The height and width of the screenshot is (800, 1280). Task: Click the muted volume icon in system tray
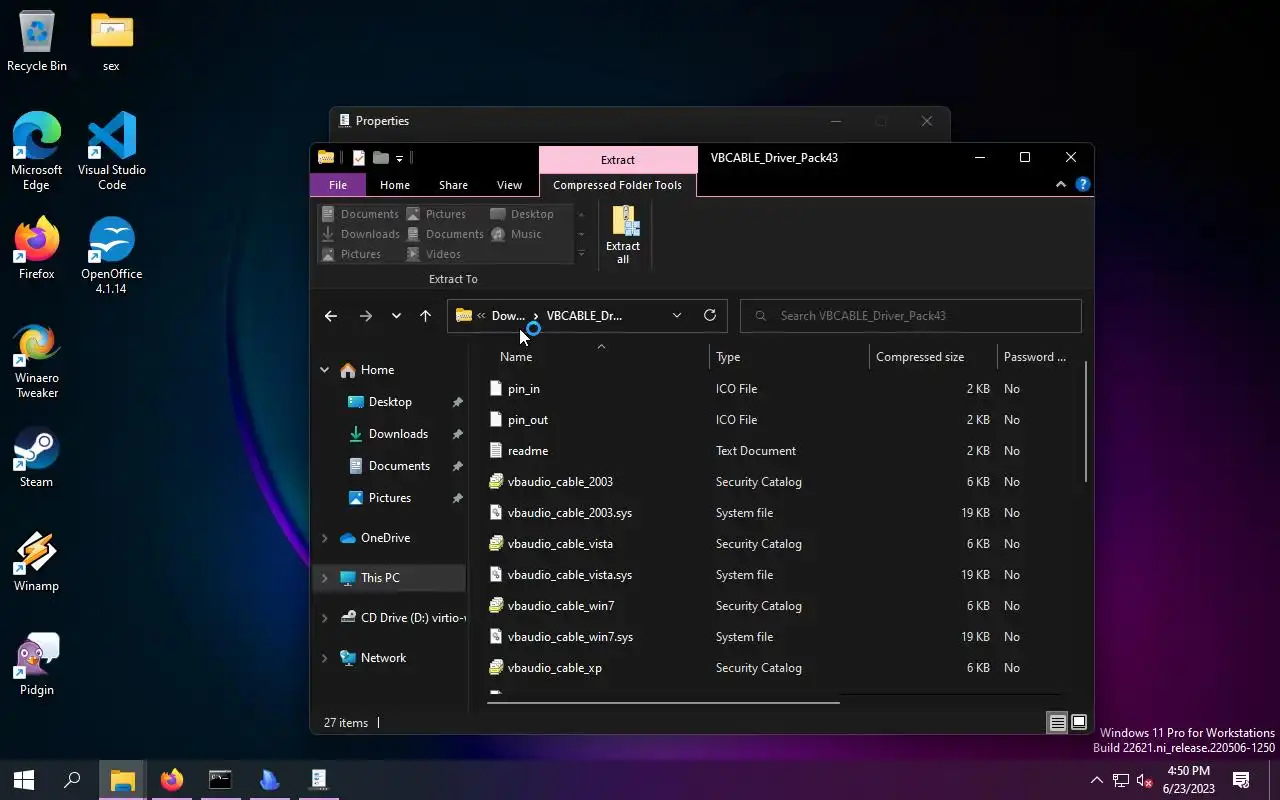pyautogui.click(x=1145, y=780)
